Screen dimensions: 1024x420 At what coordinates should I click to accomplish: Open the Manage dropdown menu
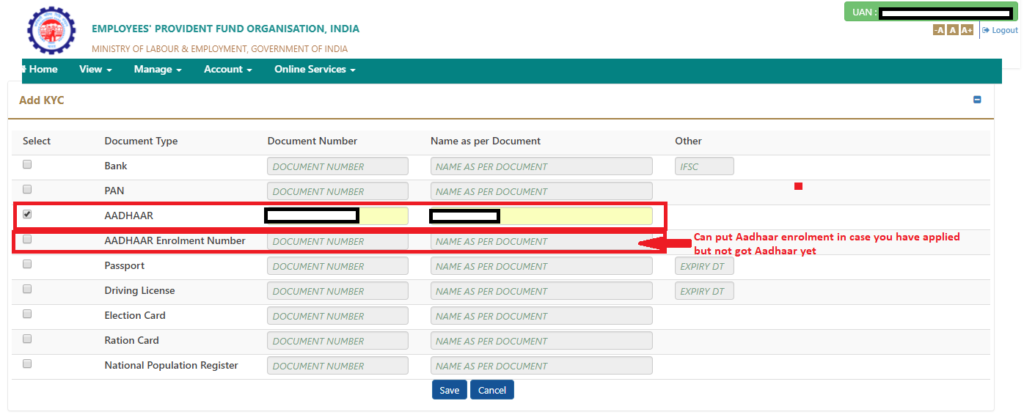click(157, 69)
